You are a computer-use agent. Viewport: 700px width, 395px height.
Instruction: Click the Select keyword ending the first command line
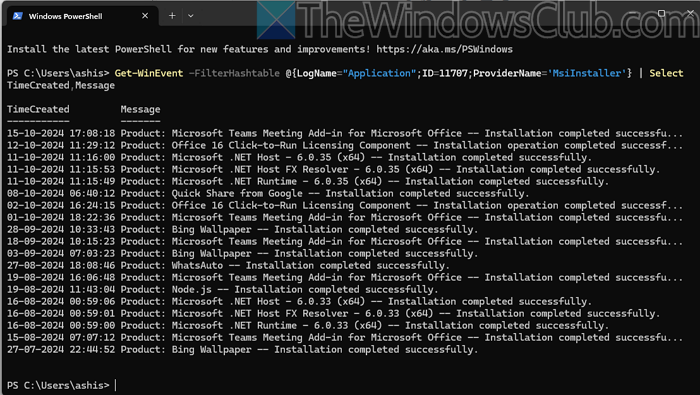tap(666, 73)
